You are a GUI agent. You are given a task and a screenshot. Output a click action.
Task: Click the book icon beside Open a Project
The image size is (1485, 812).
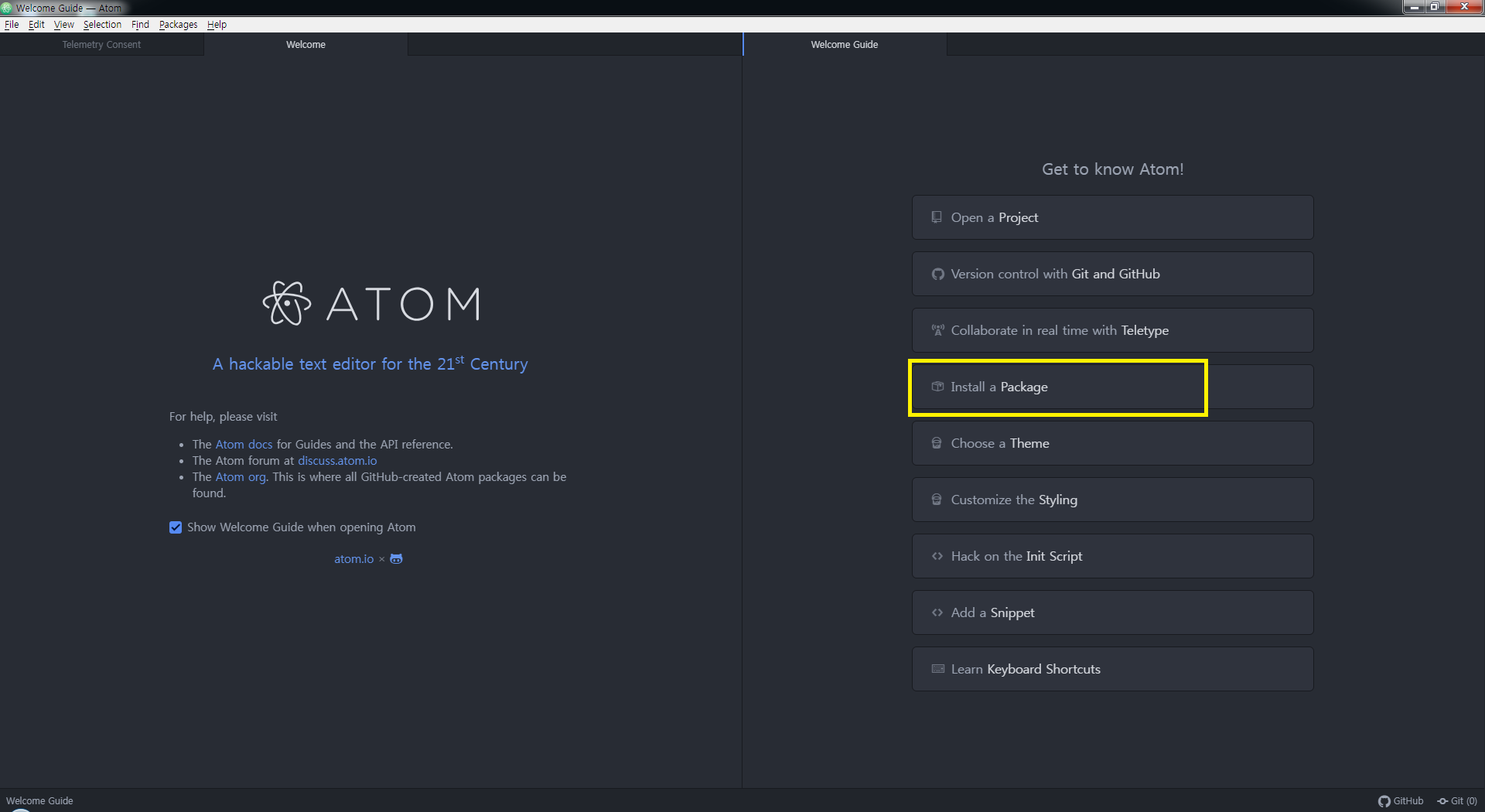point(937,217)
